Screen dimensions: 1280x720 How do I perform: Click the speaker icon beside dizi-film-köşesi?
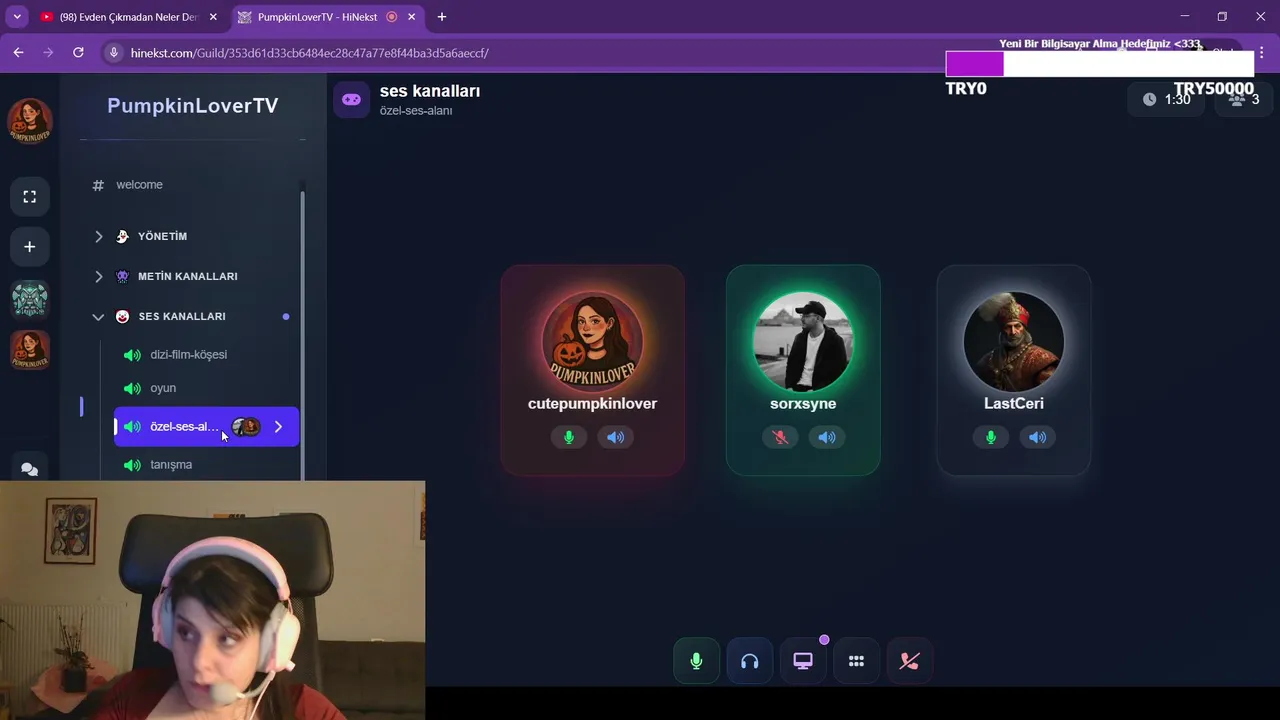[x=132, y=355]
